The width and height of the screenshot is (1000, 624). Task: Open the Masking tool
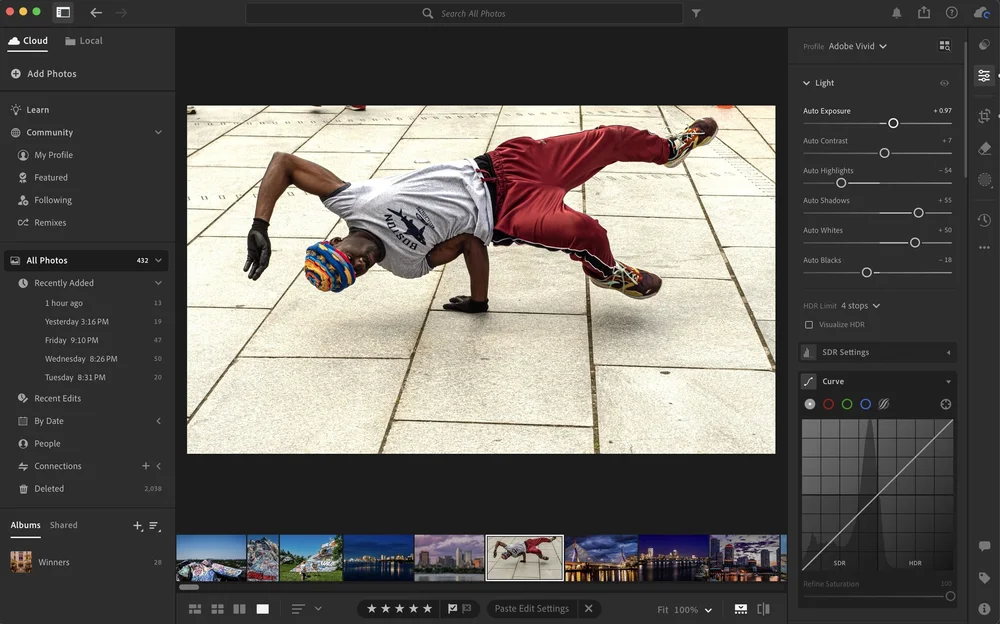click(x=984, y=180)
